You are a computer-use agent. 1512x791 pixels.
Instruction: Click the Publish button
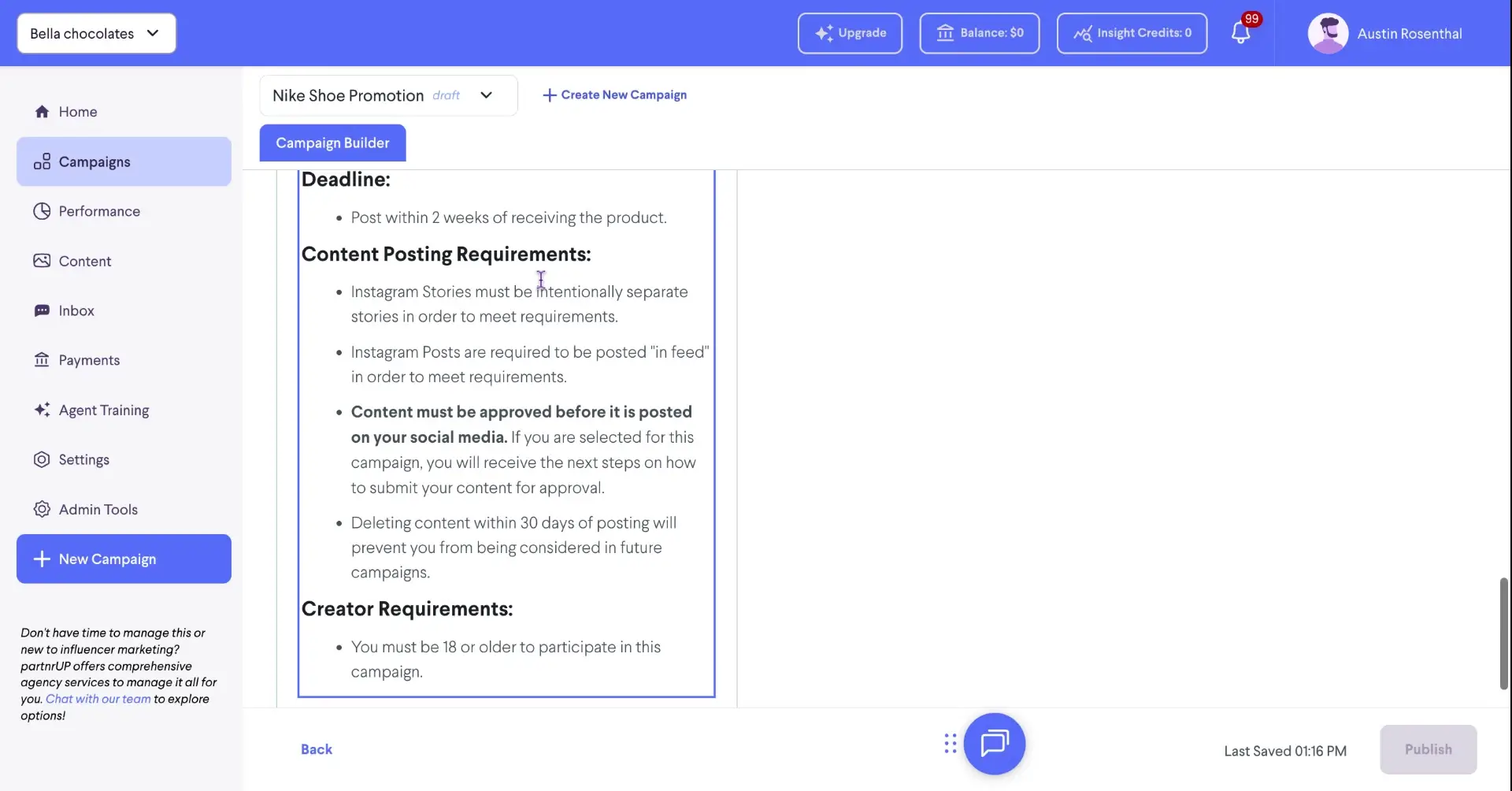coord(1429,749)
